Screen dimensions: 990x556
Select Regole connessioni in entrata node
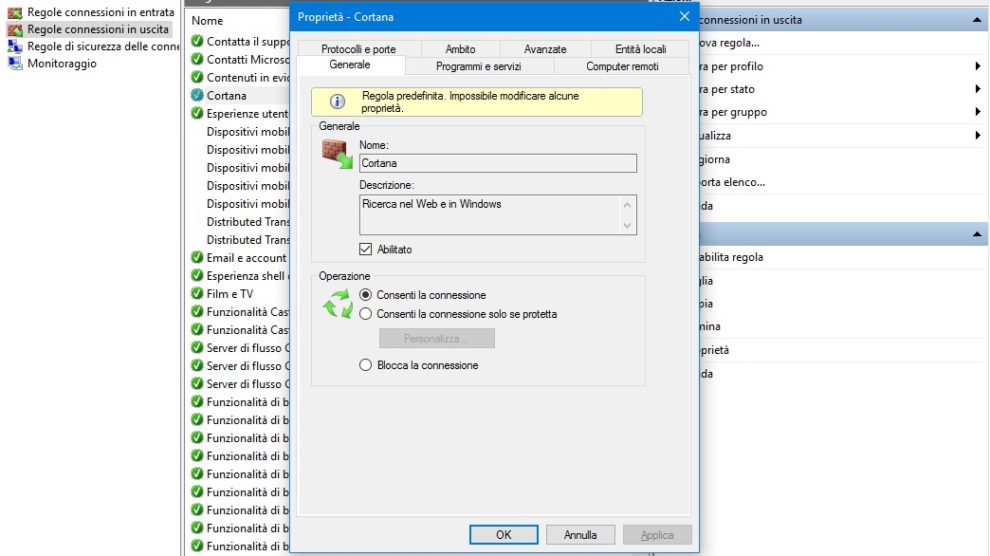click(x=100, y=12)
